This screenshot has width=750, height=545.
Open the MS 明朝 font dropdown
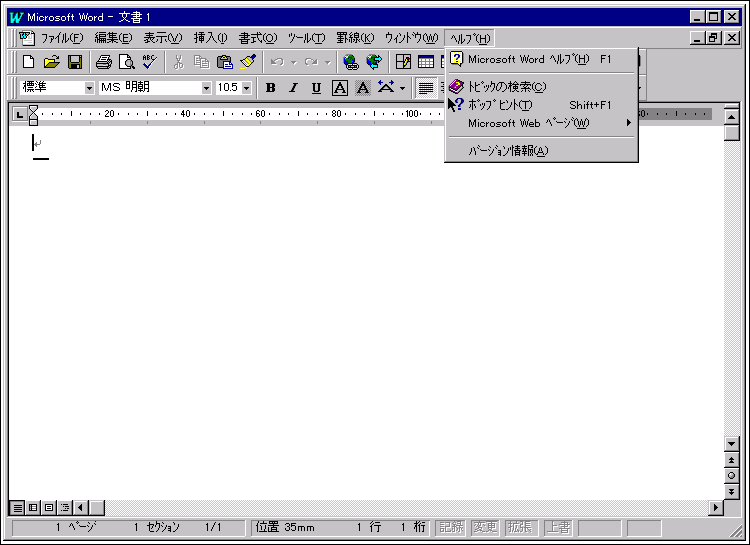(x=206, y=88)
